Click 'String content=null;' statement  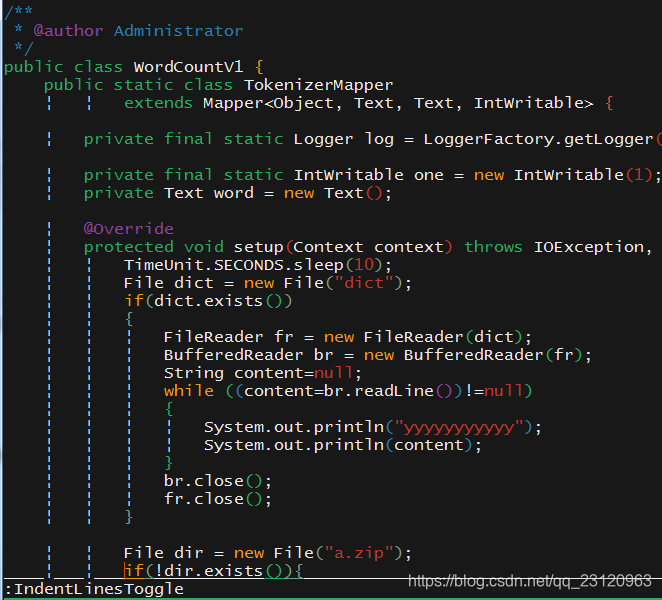click(263, 373)
